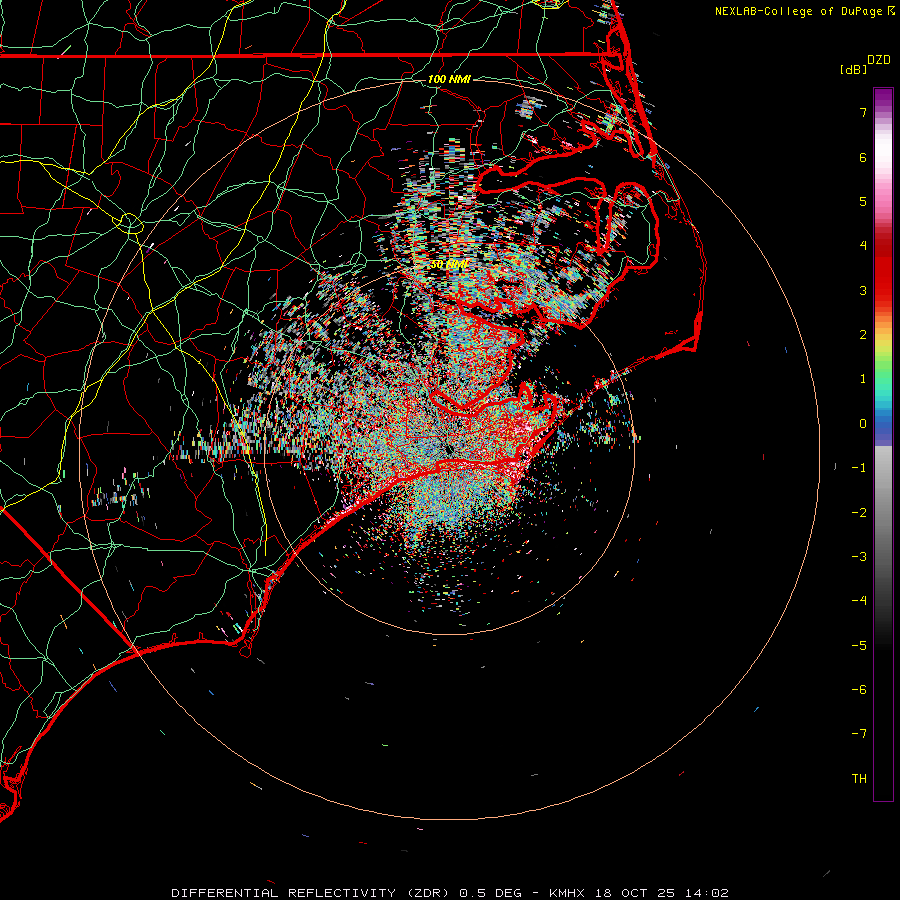Click the 4 dB label on the scale
This screenshot has width=900, height=900.
[863, 246]
